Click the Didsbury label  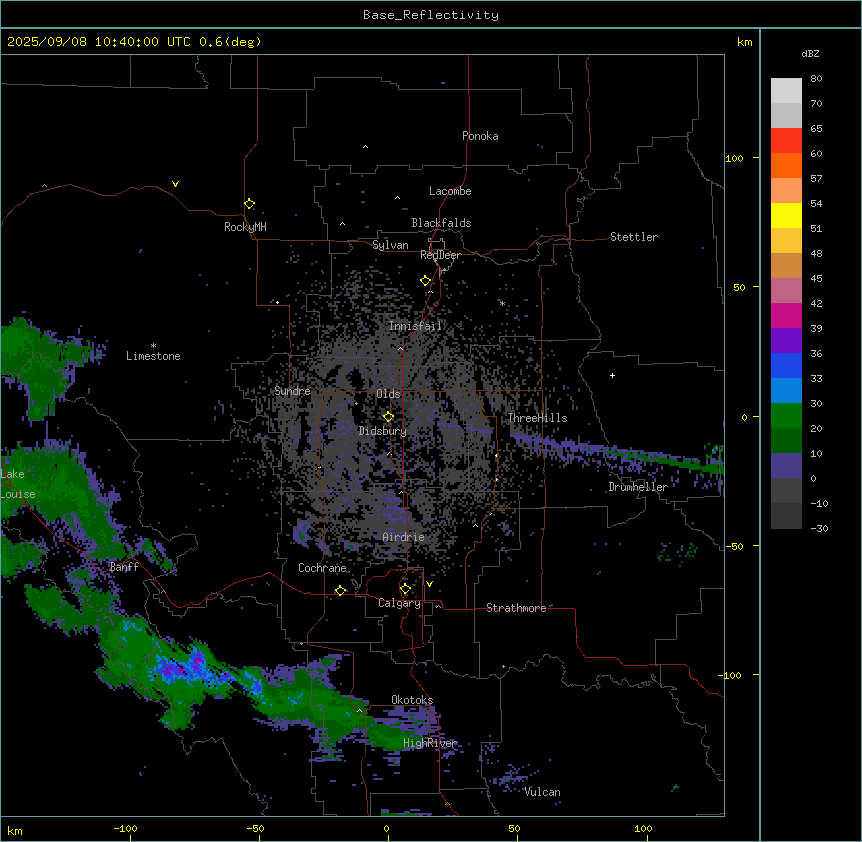click(383, 431)
